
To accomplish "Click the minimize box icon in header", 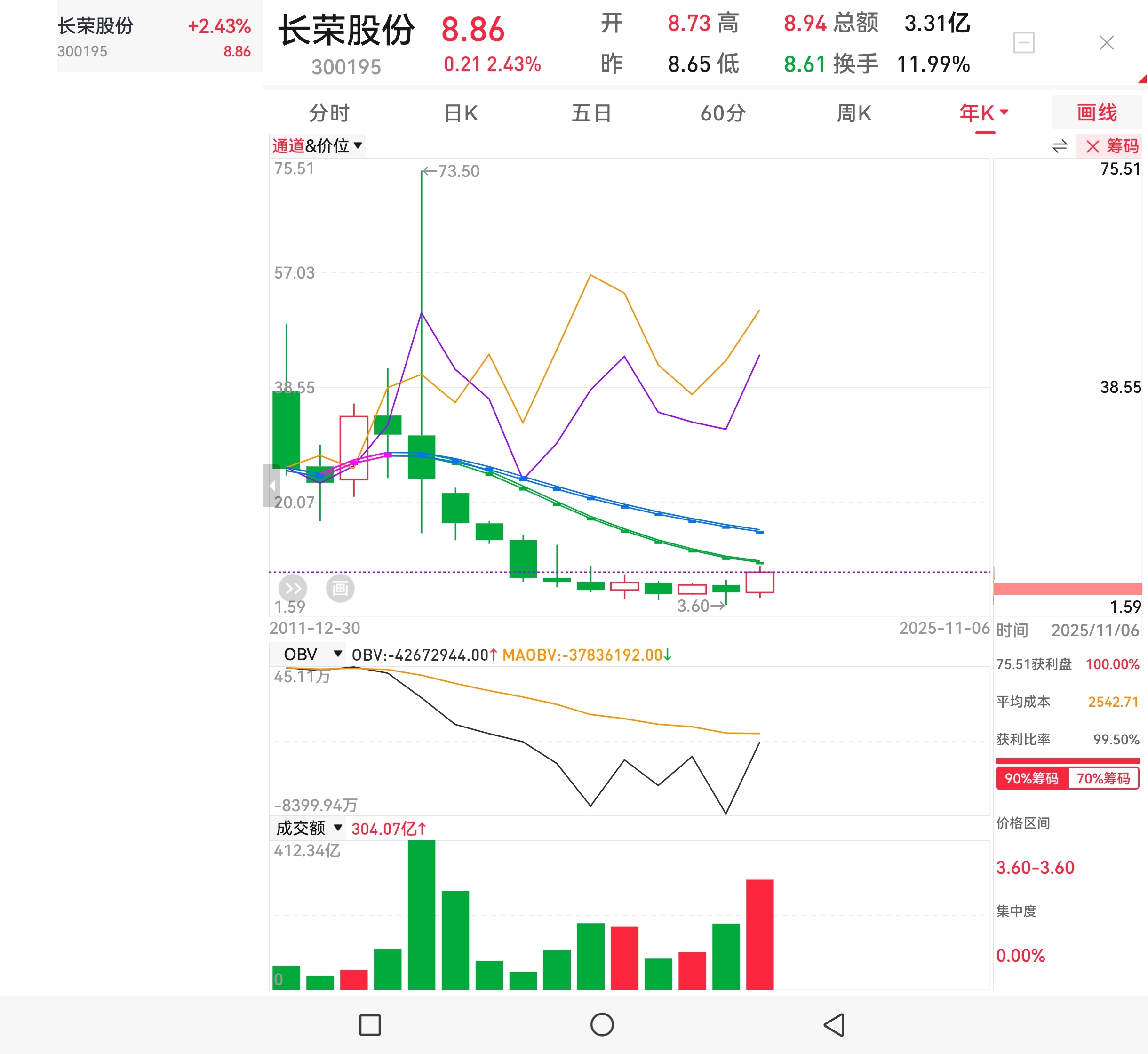I will pos(1024,43).
